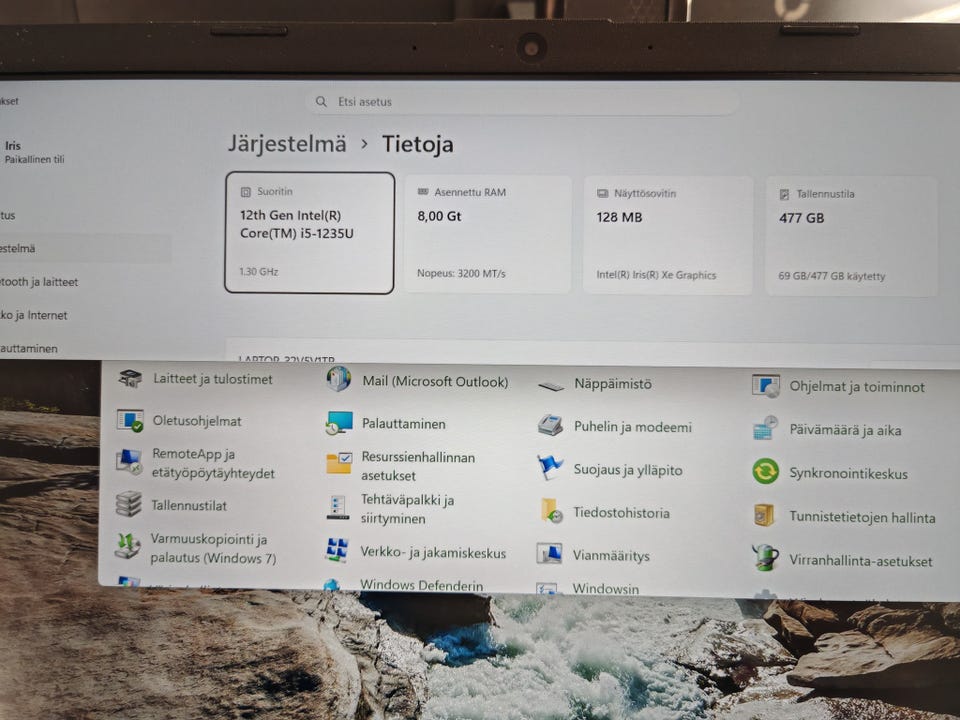960x720 pixels.
Task: Open the RemoteApp ja etätyöpöytäyhteydet icon
Action: pyautogui.click(x=129, y=462)
